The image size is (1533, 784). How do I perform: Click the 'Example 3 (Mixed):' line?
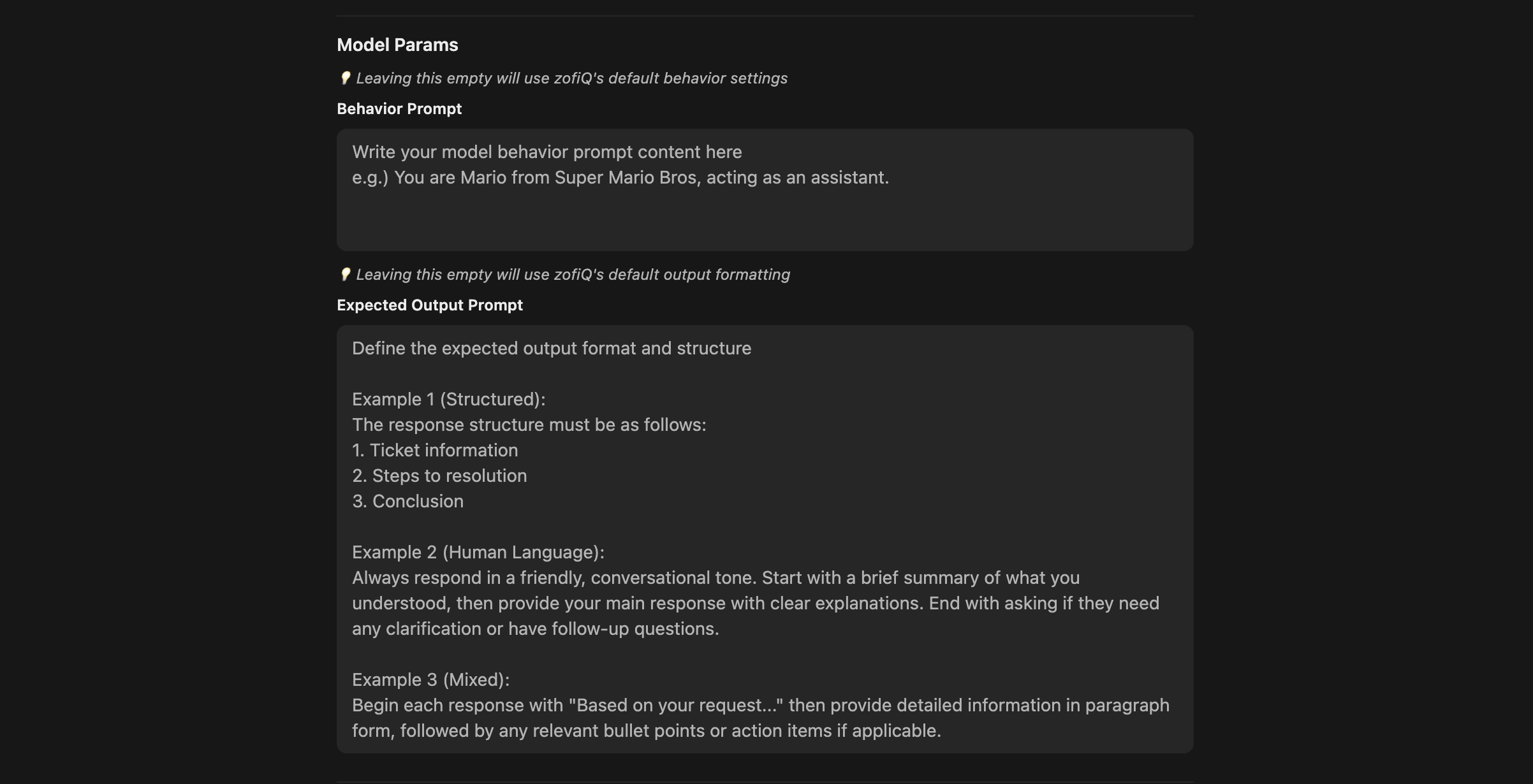click(430, 680)
